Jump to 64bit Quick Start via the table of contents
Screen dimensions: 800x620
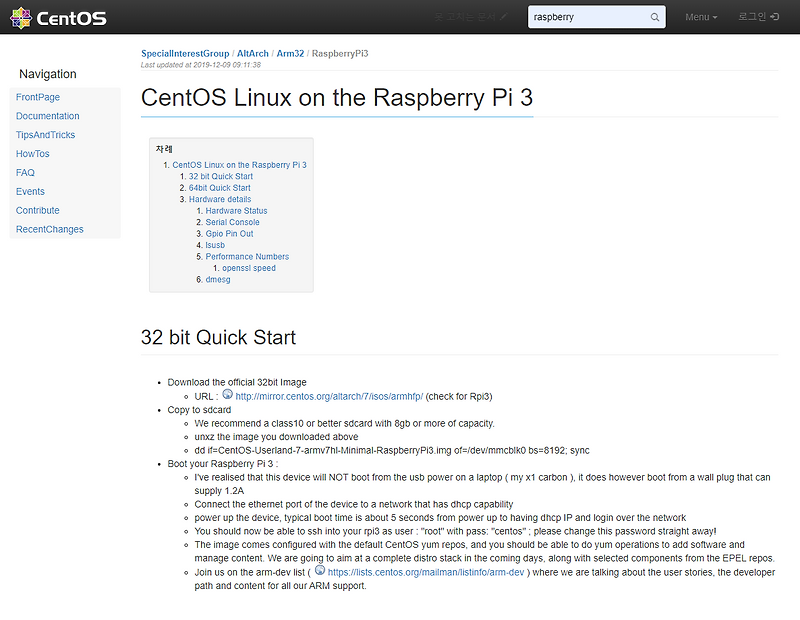219,187
